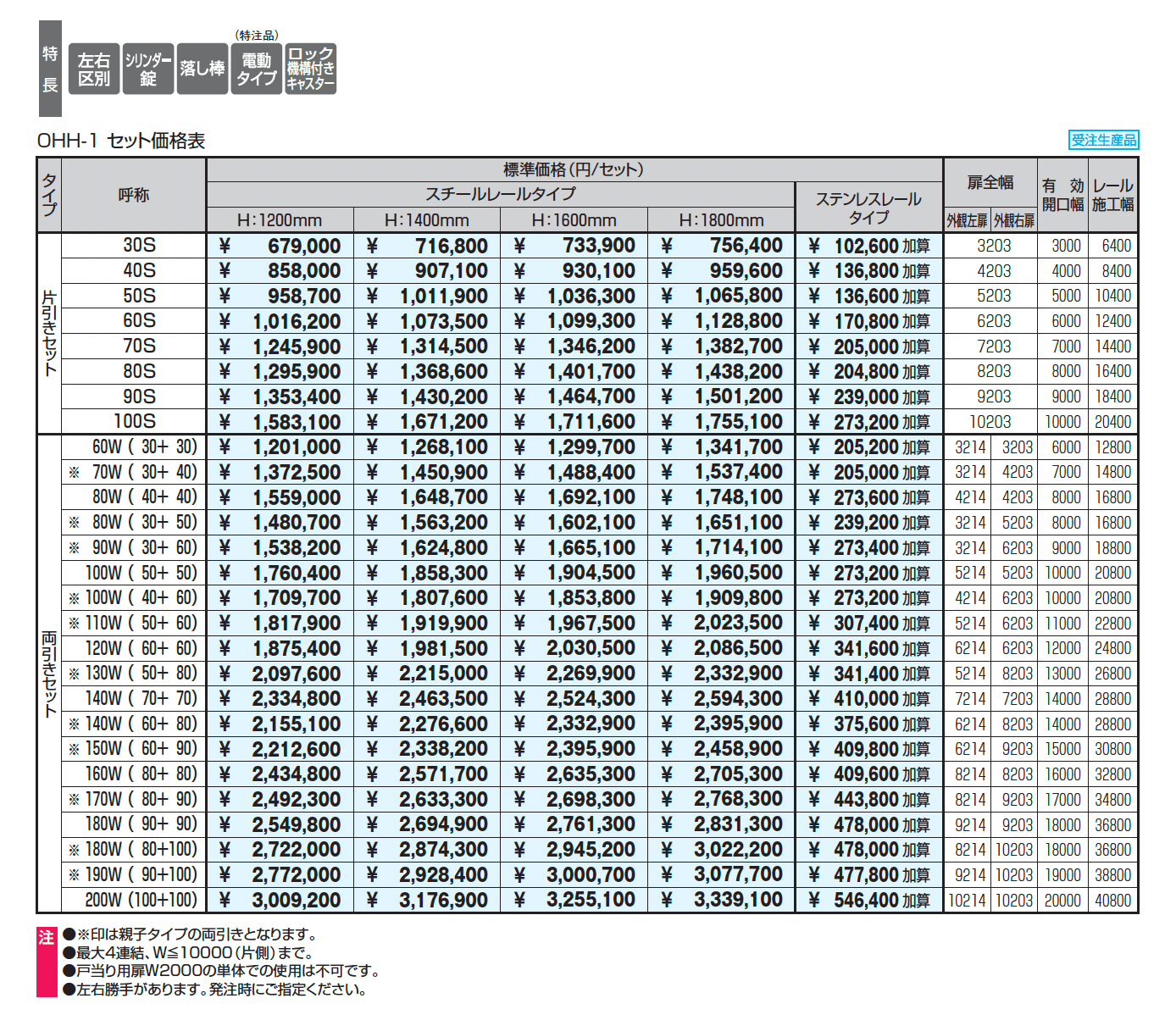Viewport: 1176px width, 1015px height.
Task: Click the ステンレスレールタイプ column header
Action: 868,208
